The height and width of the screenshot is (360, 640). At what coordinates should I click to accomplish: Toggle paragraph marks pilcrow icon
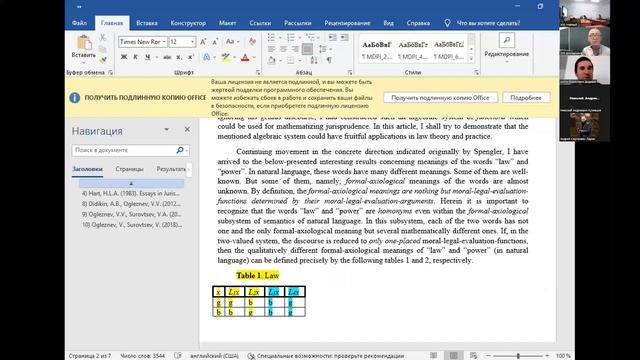329,61
